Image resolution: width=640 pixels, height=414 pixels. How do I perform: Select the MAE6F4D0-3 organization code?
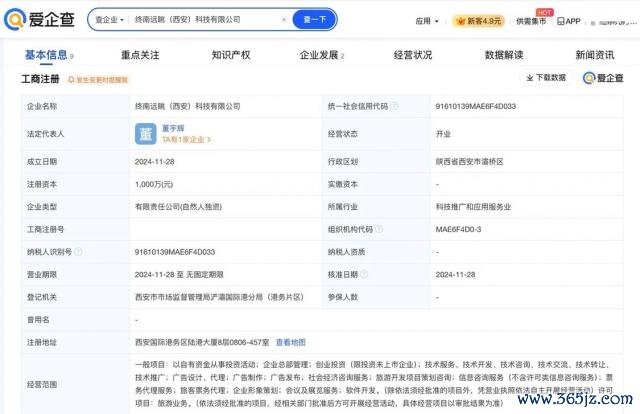(458, 229)
